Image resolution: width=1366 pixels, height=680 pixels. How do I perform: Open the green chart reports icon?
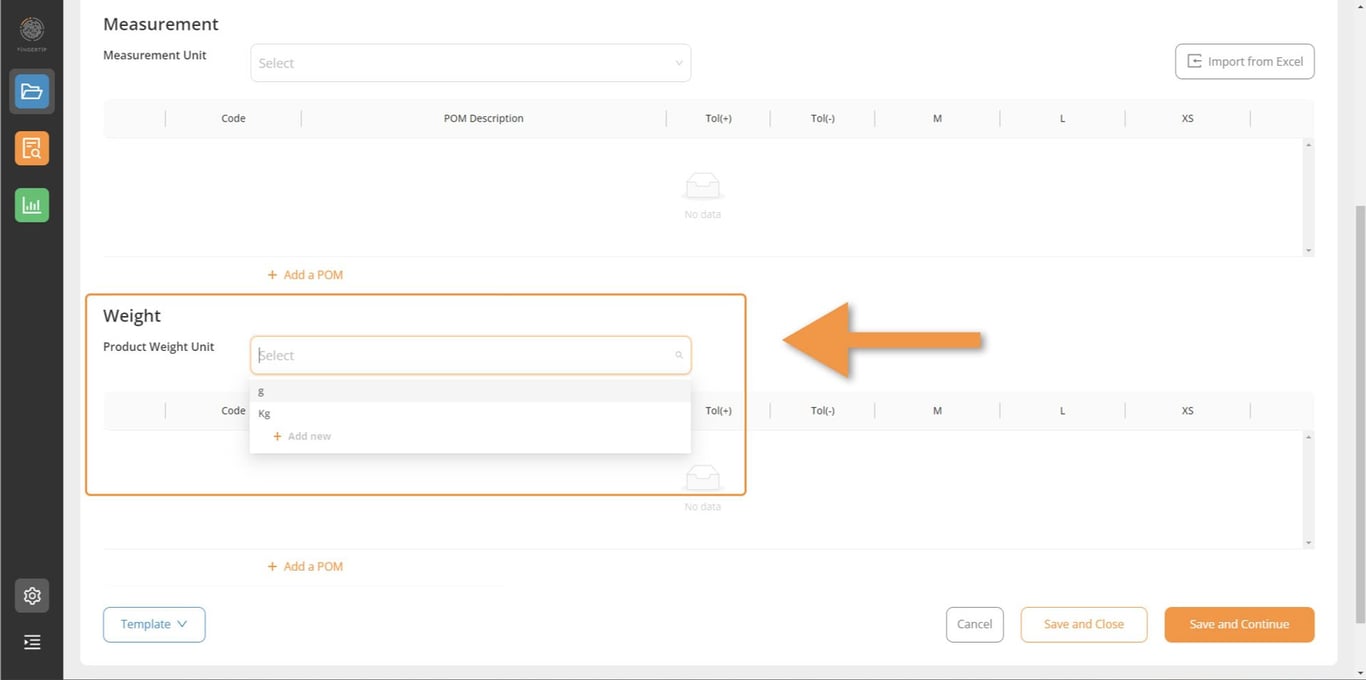[x=32, y=205]
